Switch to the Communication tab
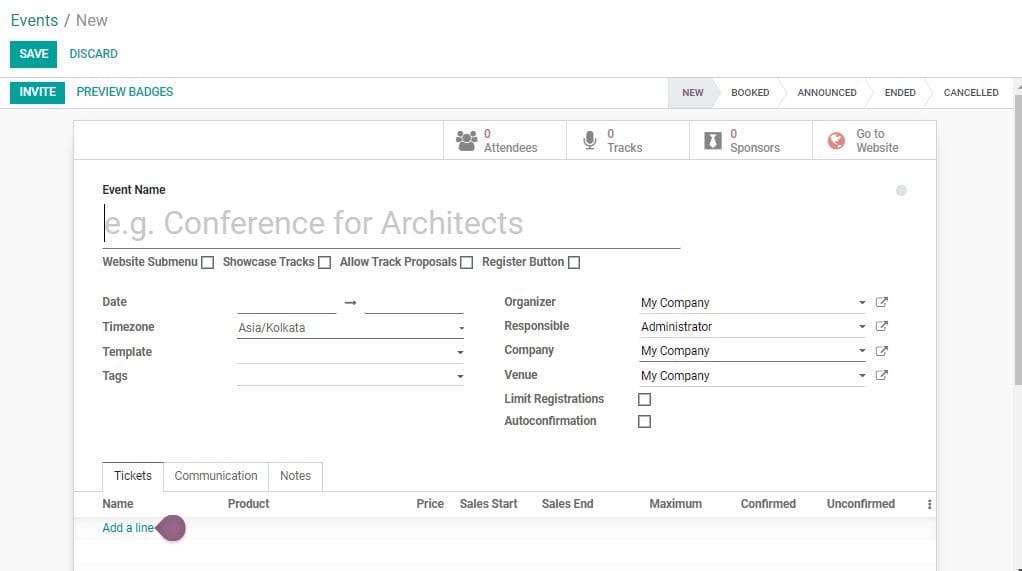Image resolution: width=1022 pixels, height=571 pixels. click(x=216, y=476)
